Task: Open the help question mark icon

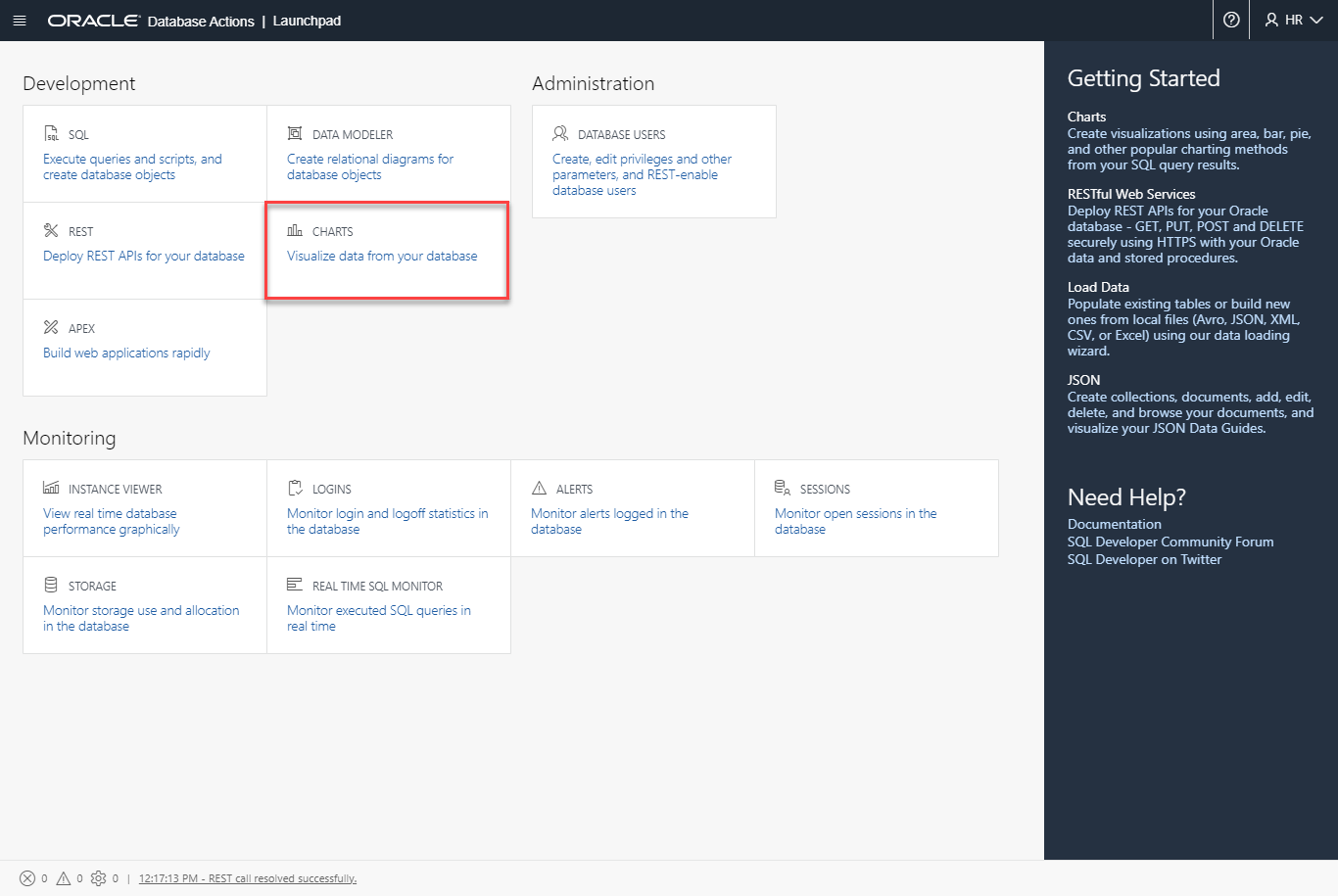Action: pos(1231,20)
